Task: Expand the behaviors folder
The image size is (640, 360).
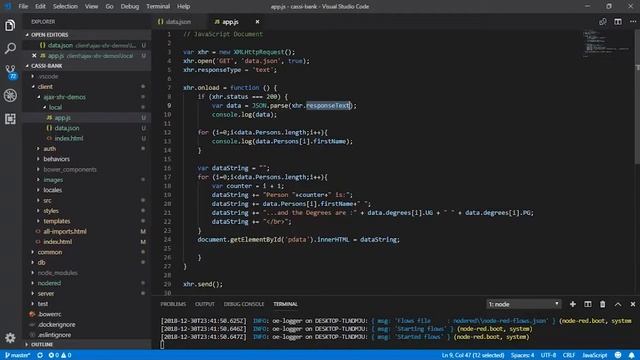Action: pyautogui.click(x=56, y=159)
